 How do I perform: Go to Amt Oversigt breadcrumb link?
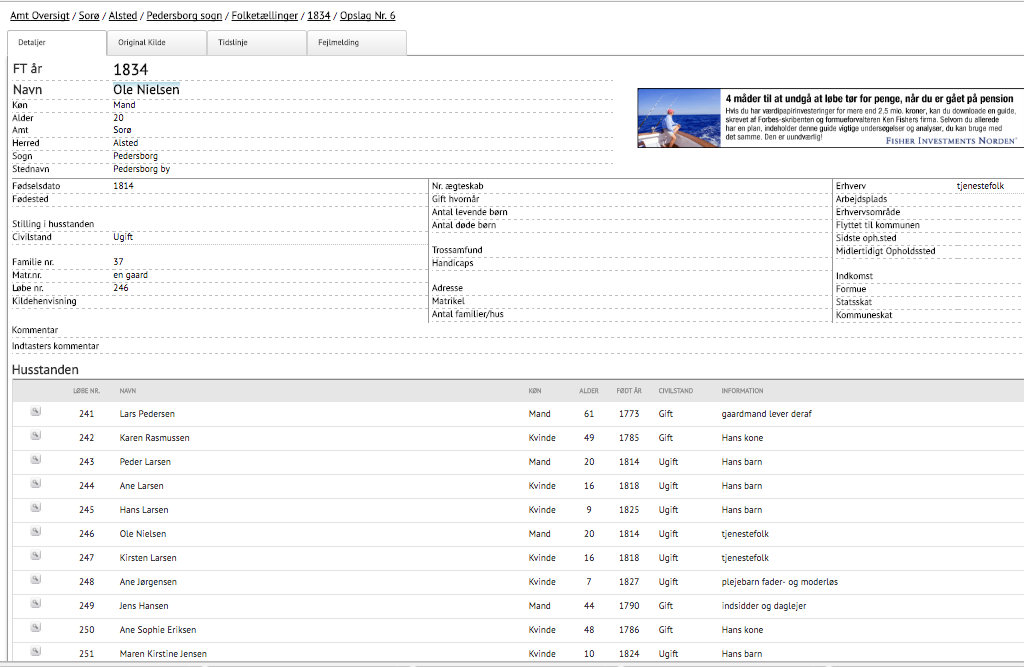point(40,16)
